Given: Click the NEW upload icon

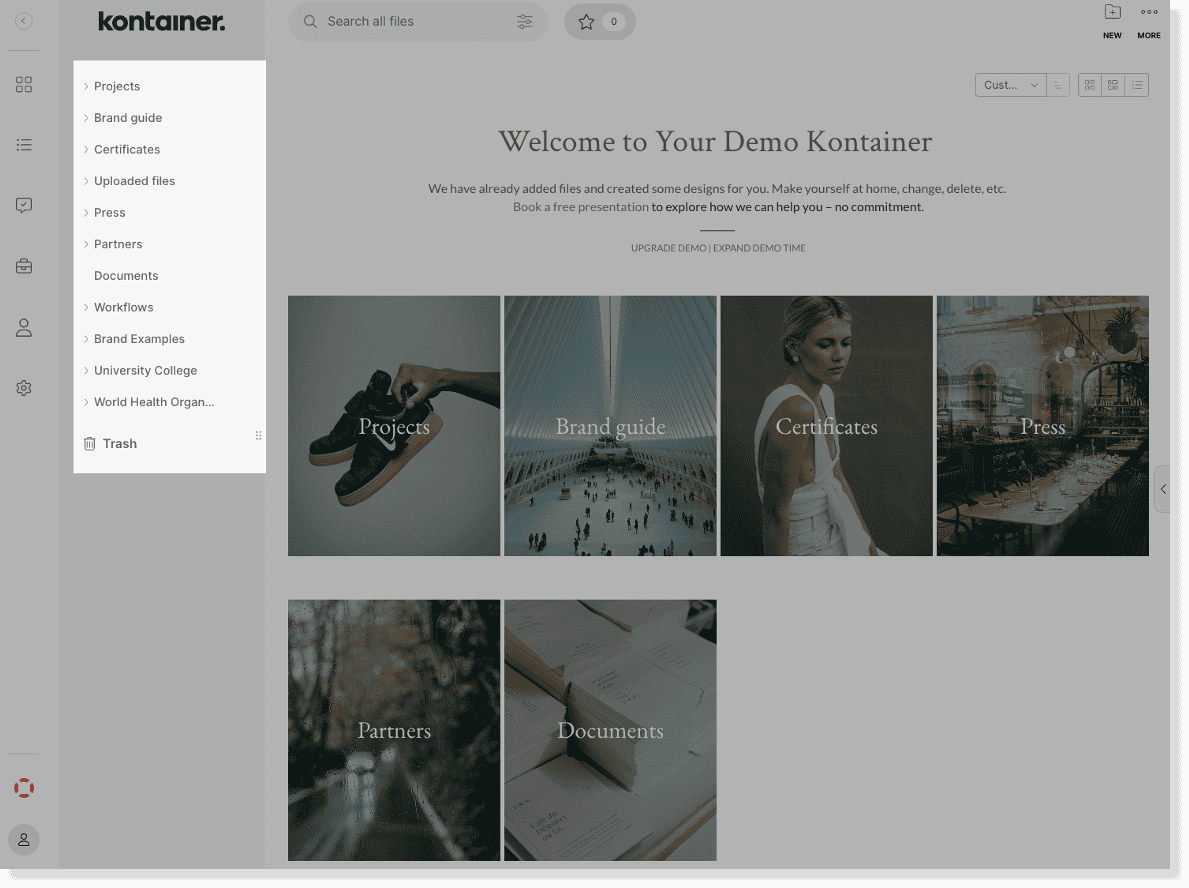Looking at the screenshot, I should tap(1112, 13).
